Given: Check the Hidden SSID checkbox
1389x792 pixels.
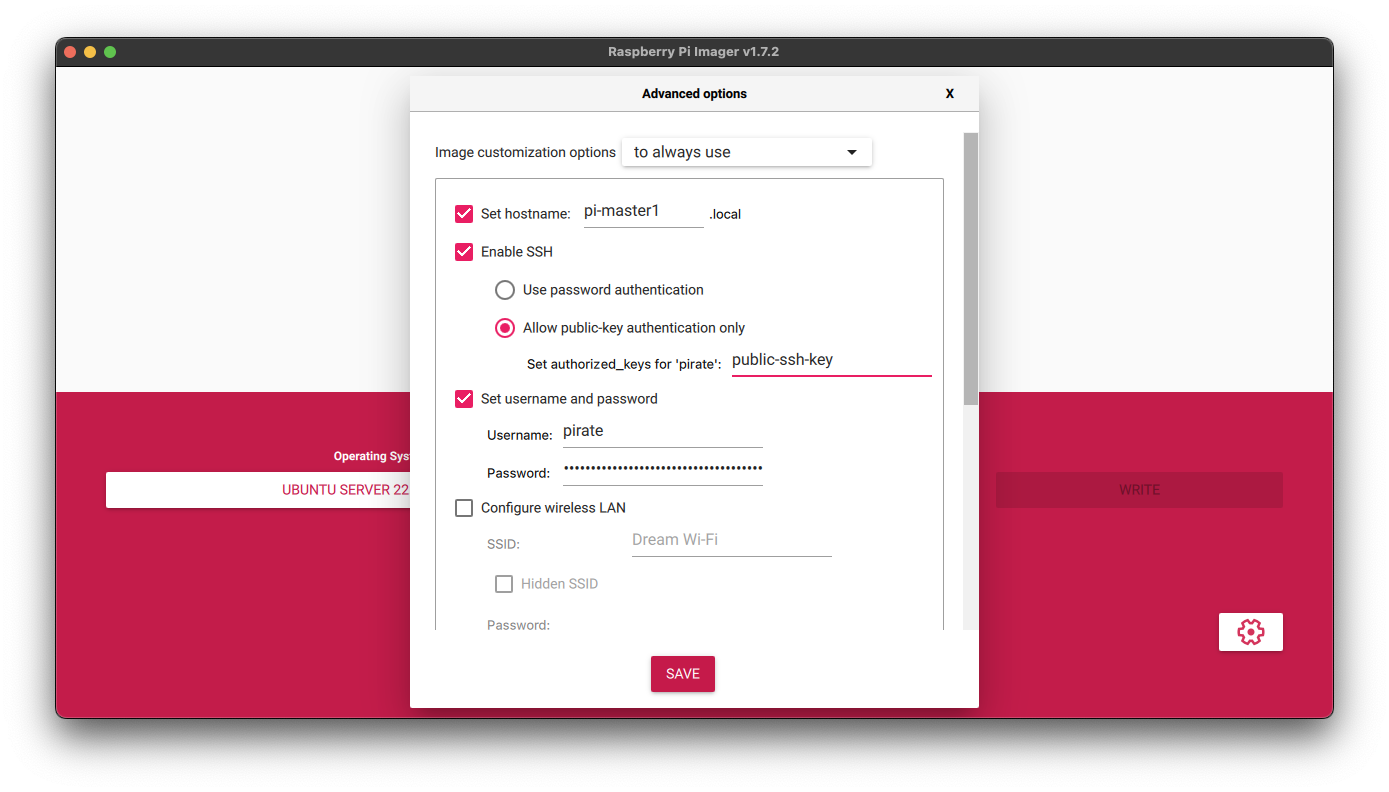Looking at the screenshot, I should 504,584.
